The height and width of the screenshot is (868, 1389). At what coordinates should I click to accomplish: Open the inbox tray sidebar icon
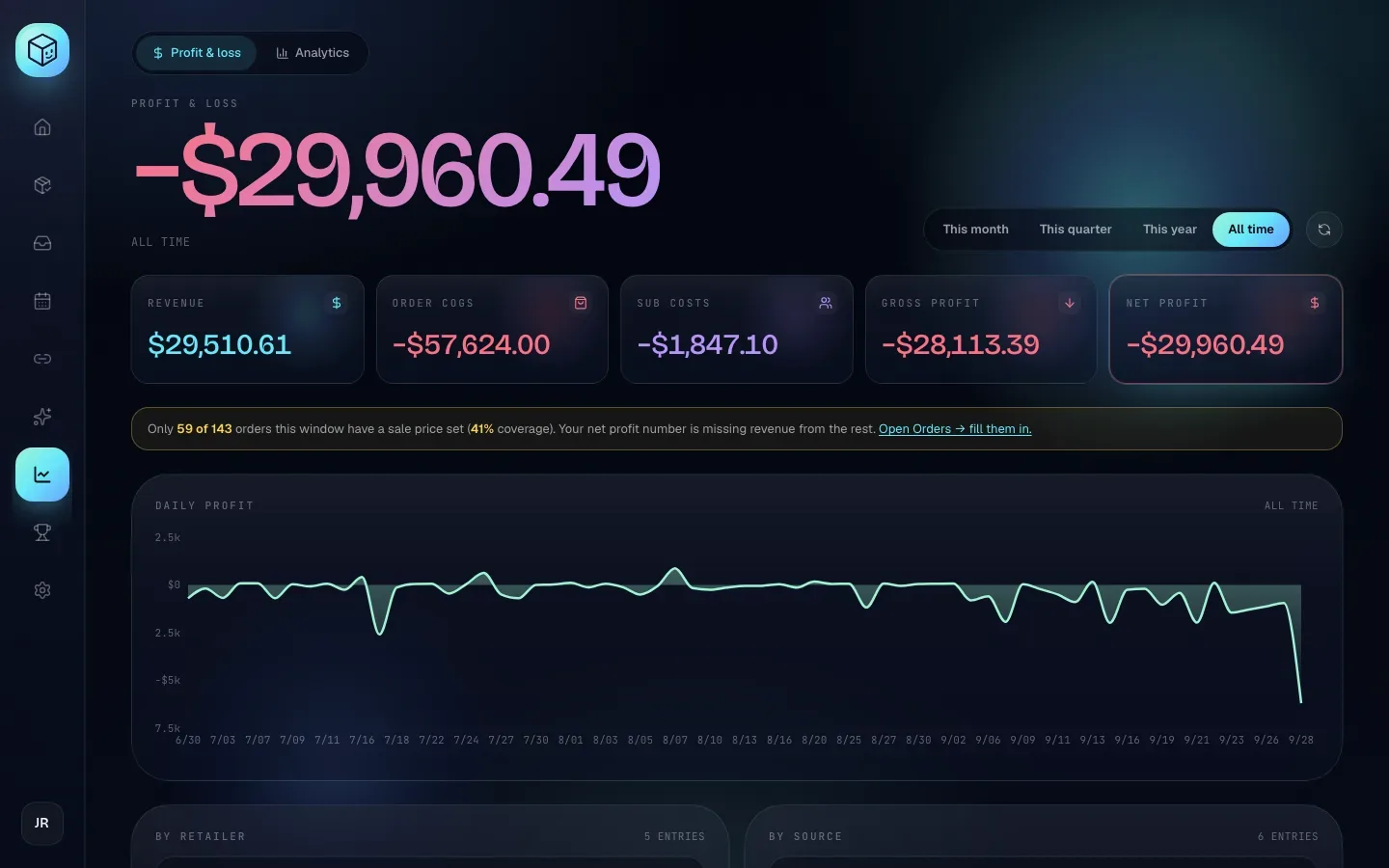(42, 243)
